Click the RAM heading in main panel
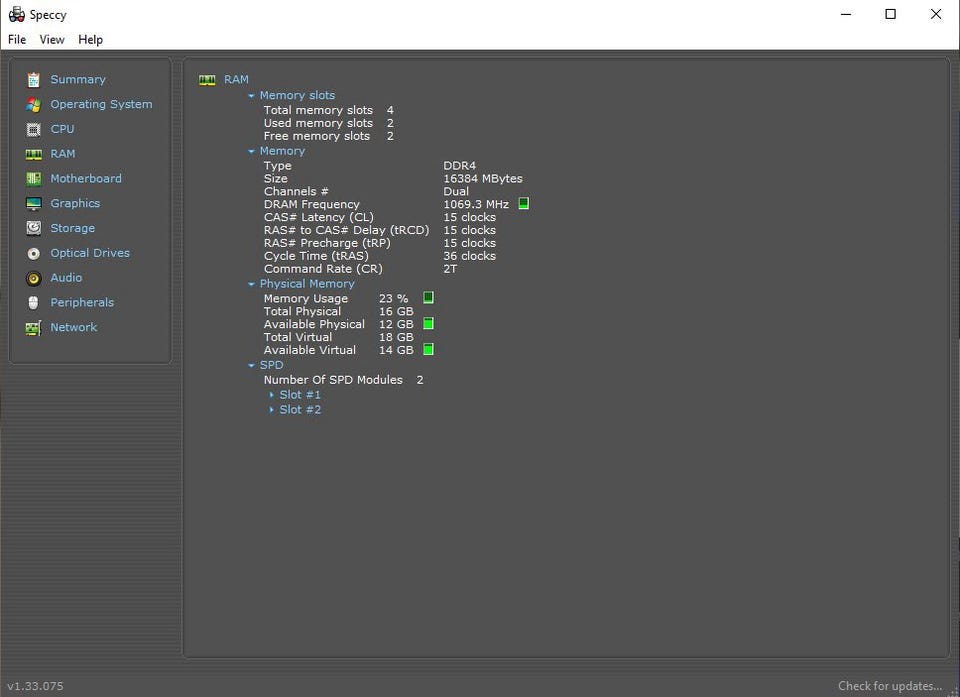The height and width of the screenshot is (697, 960). click(x=236, y=79)
